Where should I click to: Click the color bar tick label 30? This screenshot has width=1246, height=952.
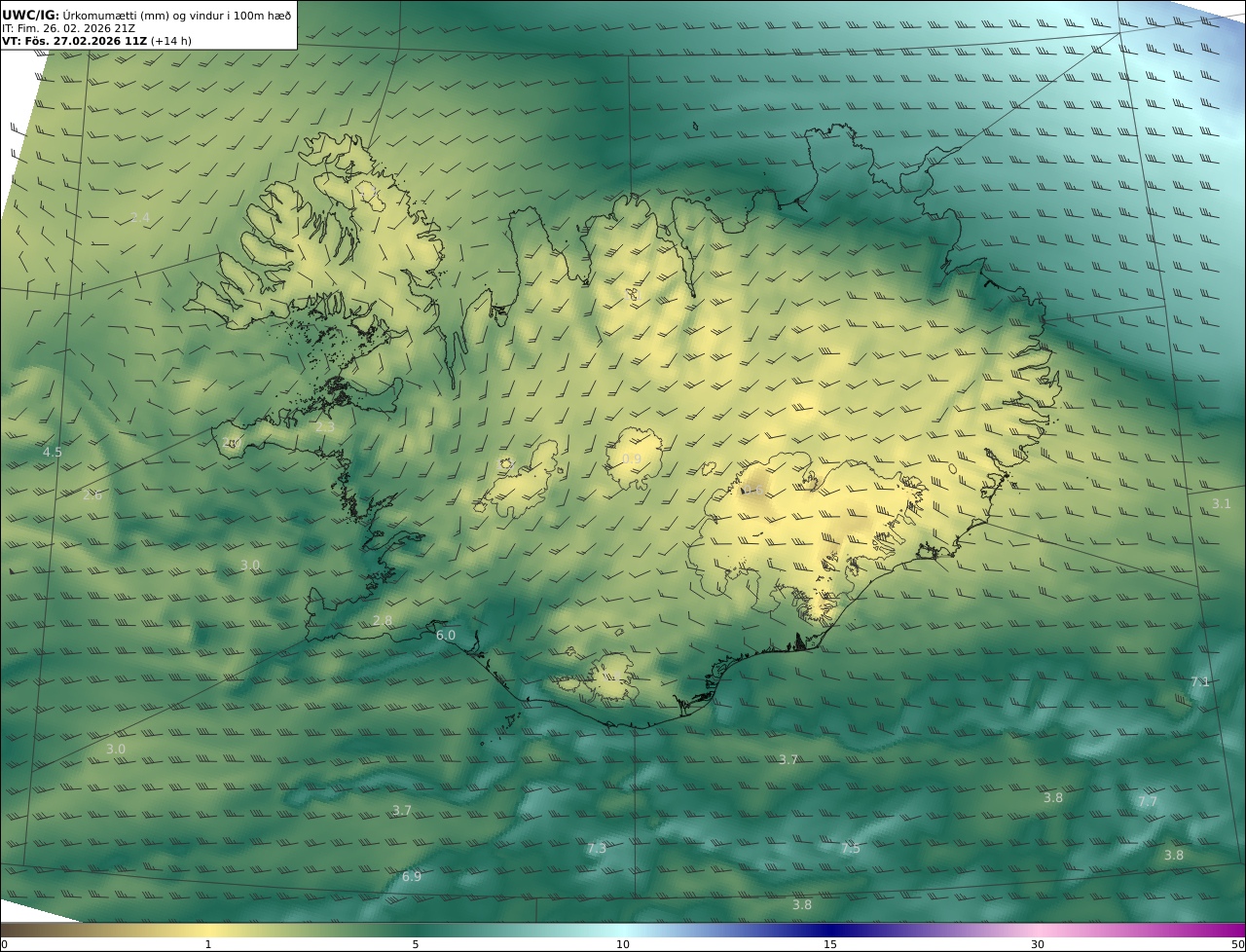[1038, 944]
